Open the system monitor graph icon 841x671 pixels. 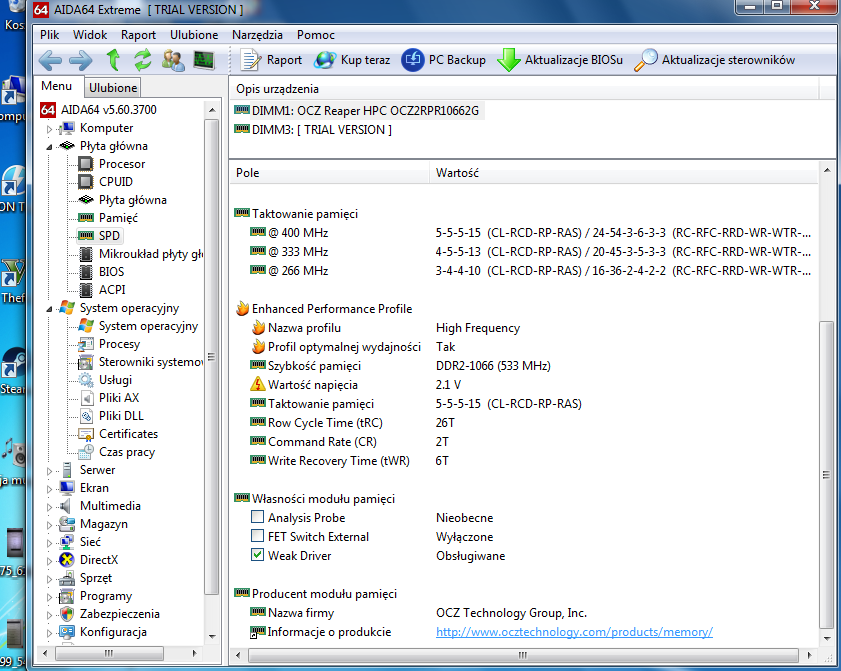(x=204, y=60)
